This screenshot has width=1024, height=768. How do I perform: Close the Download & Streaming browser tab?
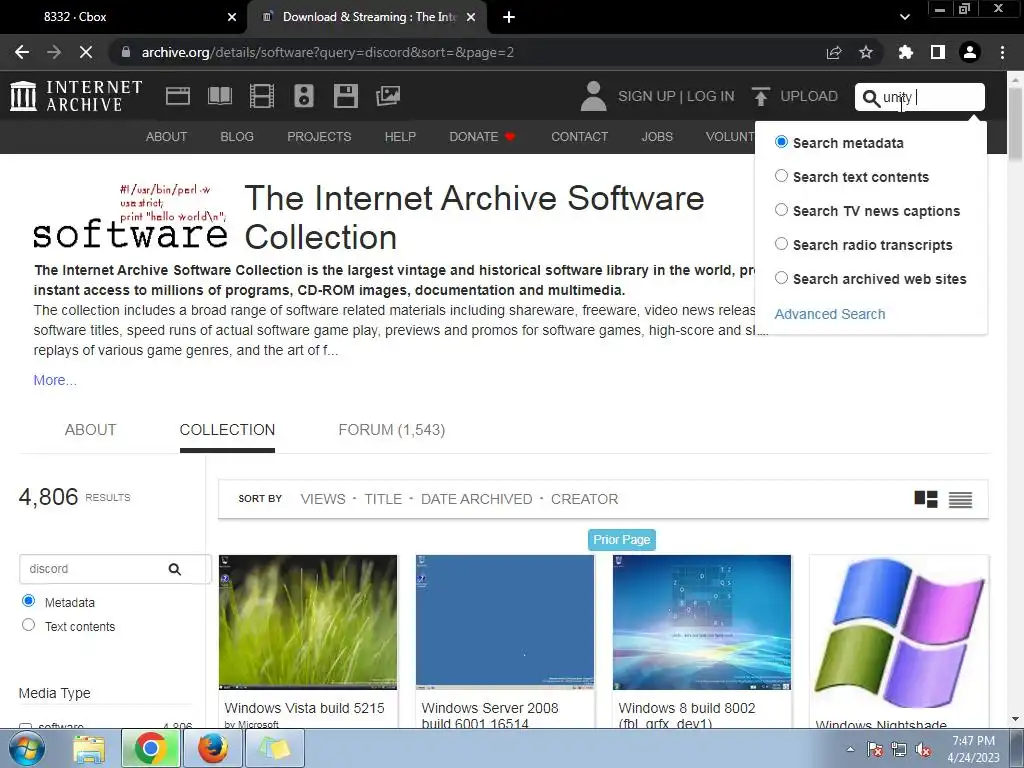471,17
